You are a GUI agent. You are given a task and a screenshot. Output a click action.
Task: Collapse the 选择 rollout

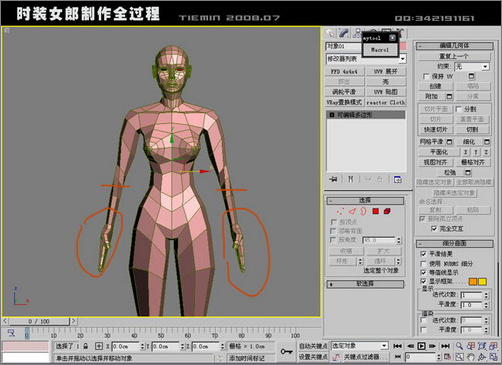365,200
